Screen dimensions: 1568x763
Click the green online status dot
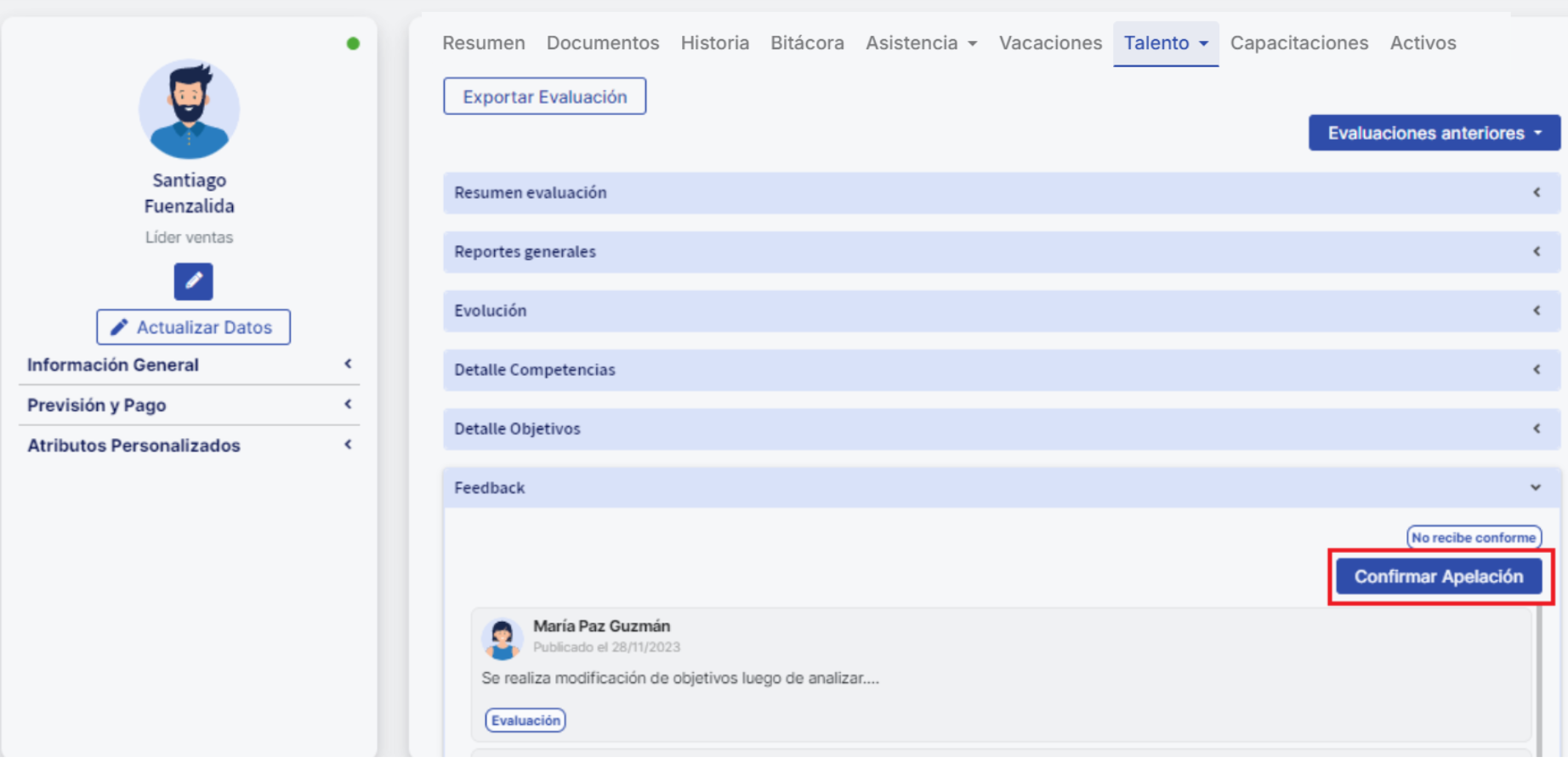(x=353, y=43)
